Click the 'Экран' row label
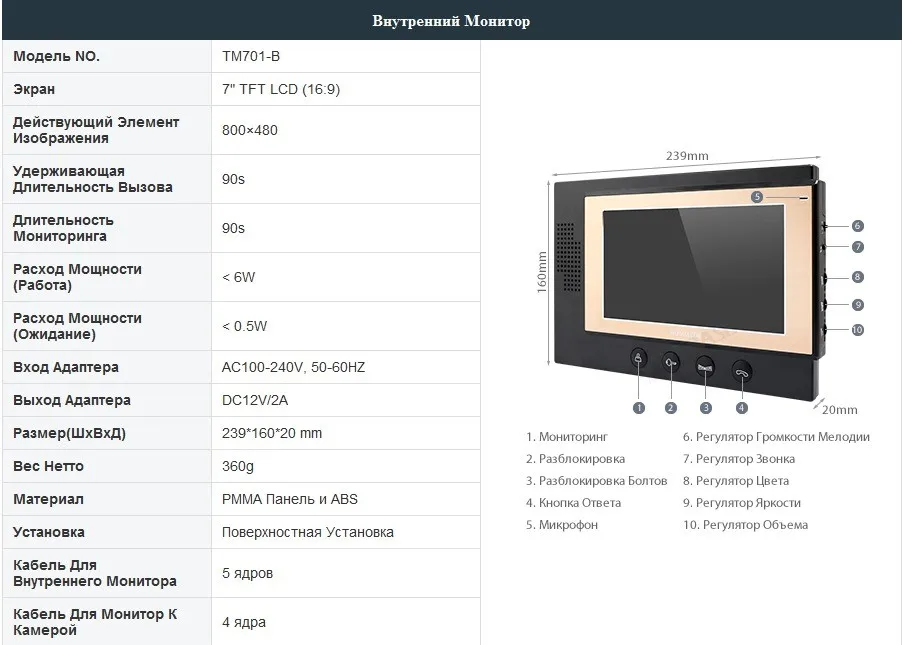The image size is (903, 645). click(34, 89)
